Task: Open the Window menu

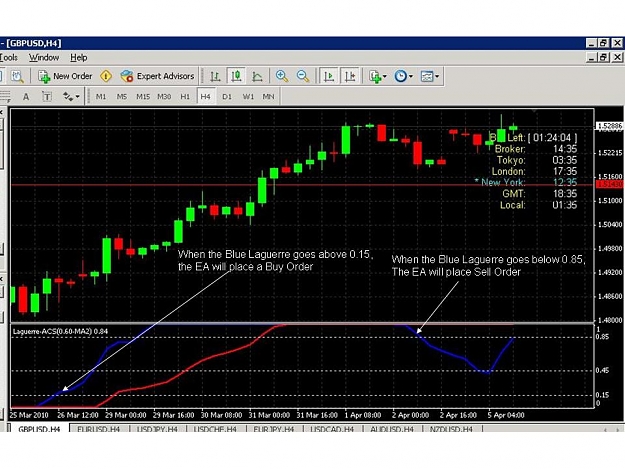Action: (44, 58)
